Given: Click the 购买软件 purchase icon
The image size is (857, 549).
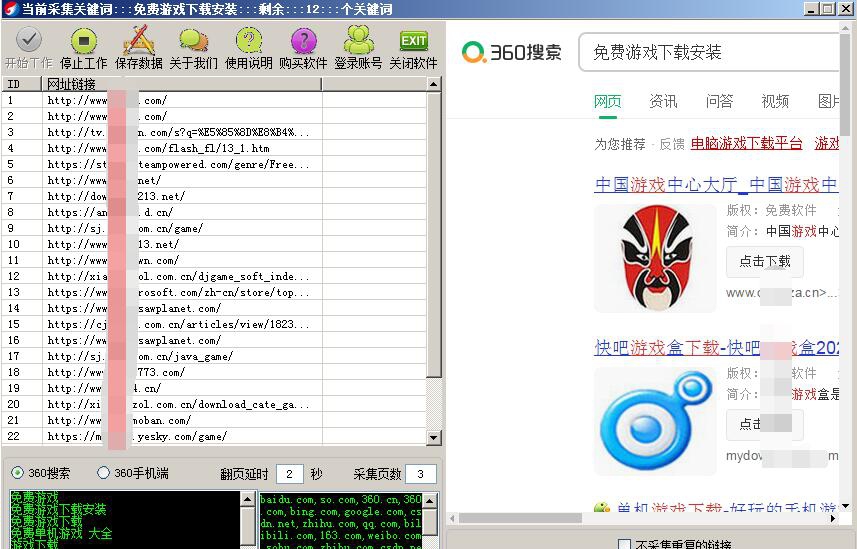Looking at the screenshot, I should point(304,40).
